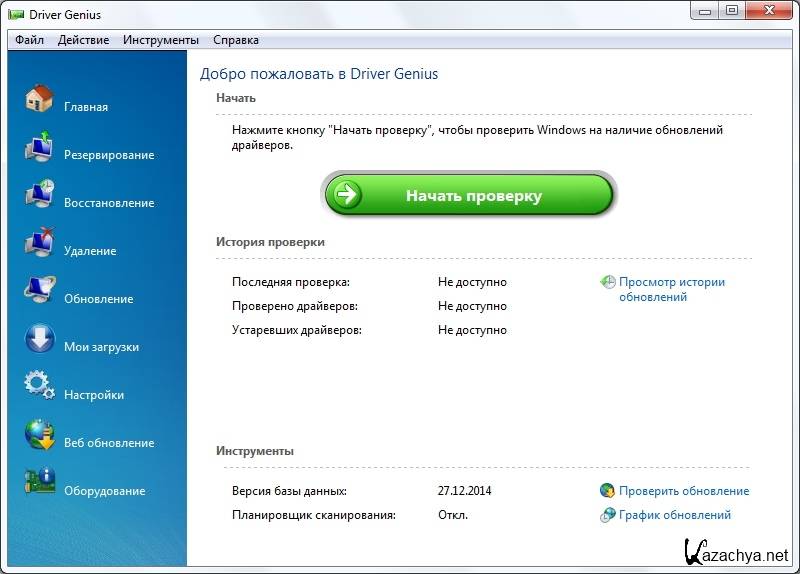800x574 pixels.
Task: Open Резервирование backup icon in sidebar
Action: 39,147
